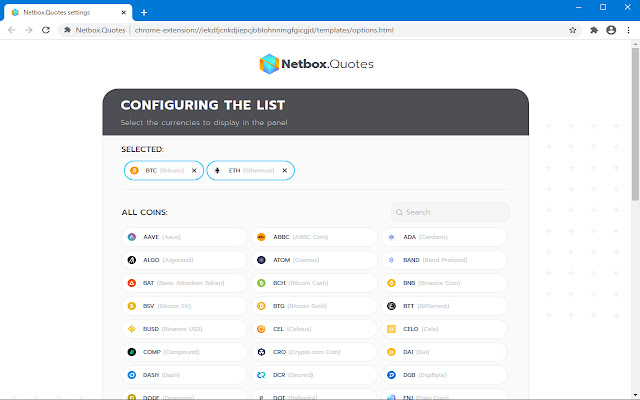Bookmark this page with star
Viewport: 640px width, 400px height.
click(573, 30)
